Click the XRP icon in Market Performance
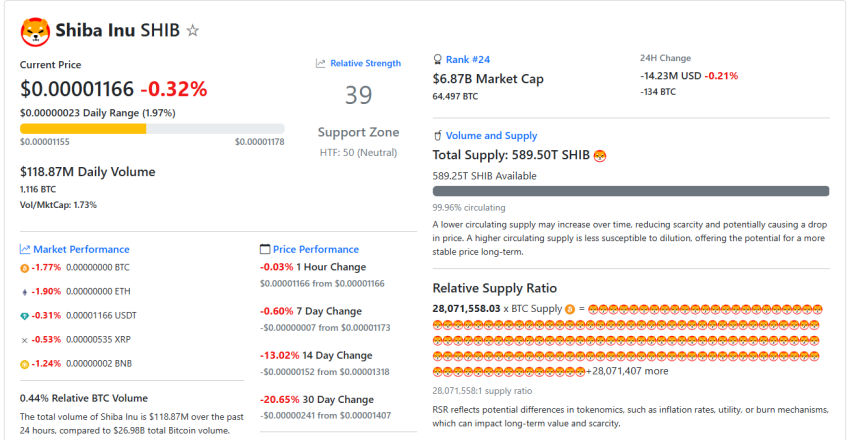The image size is (850, 440). (x=25, y=340)
